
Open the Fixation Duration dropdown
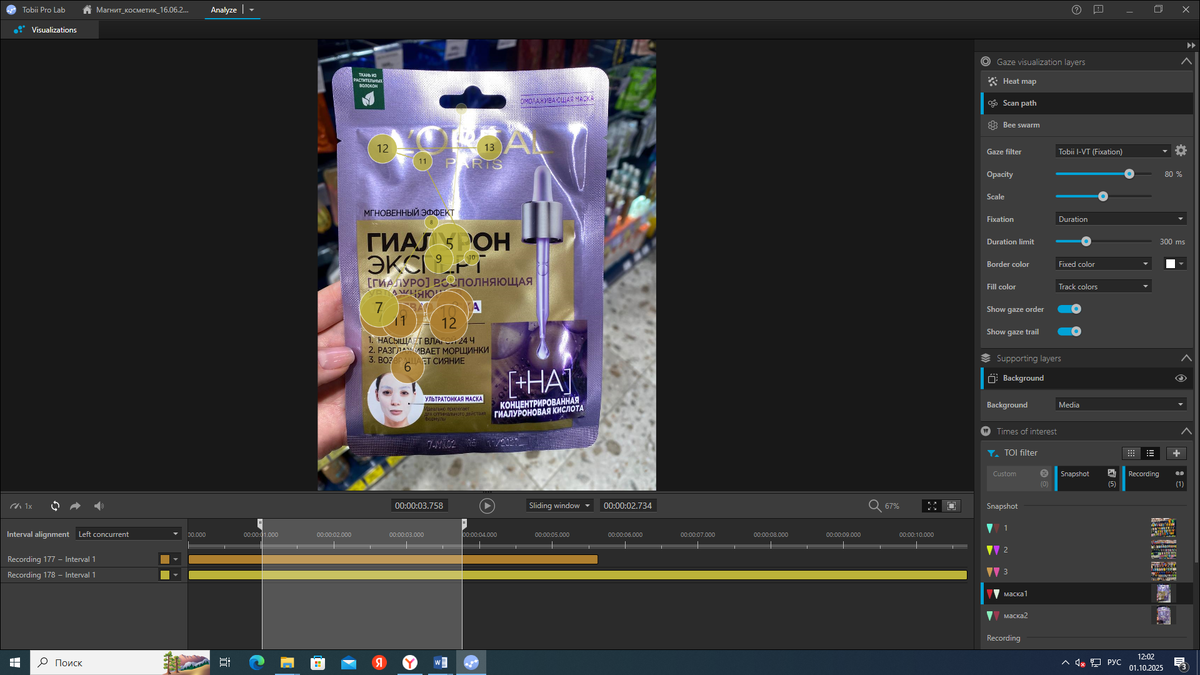1121,219
